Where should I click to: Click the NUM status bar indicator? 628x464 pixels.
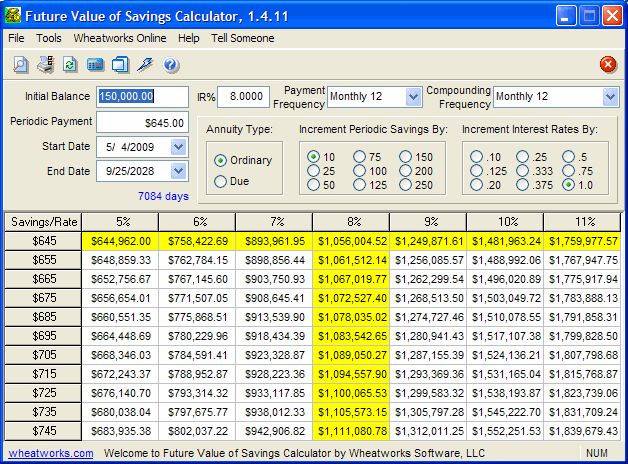596,453
